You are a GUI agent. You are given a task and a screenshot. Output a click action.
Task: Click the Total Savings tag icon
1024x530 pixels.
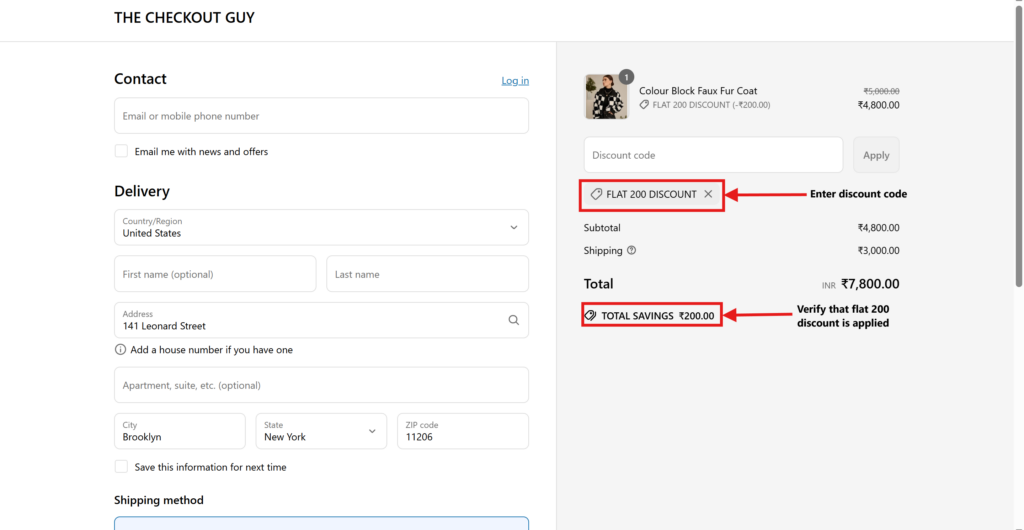click(590, 316)
